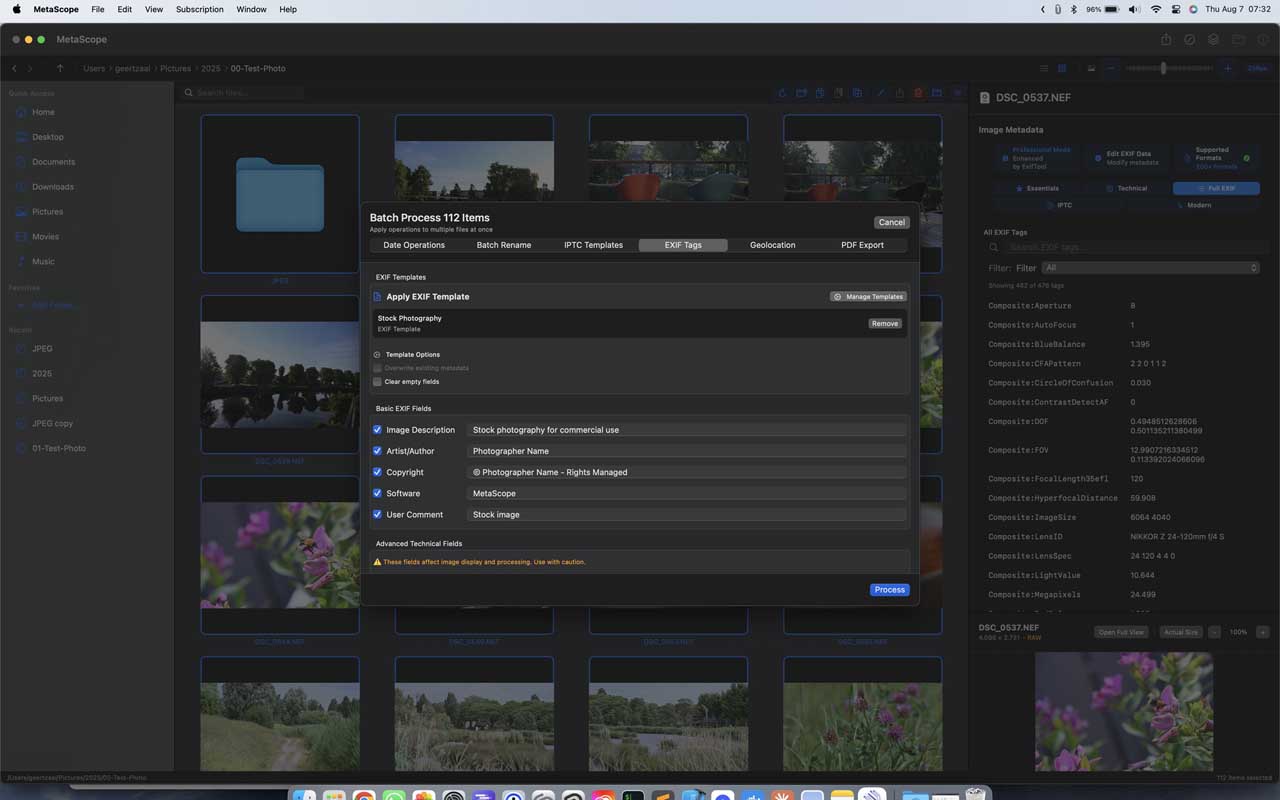Click the minus zoom-out thumbnail button
The height and width of the screenshot is (800, 1280).
coord(1111,68)
